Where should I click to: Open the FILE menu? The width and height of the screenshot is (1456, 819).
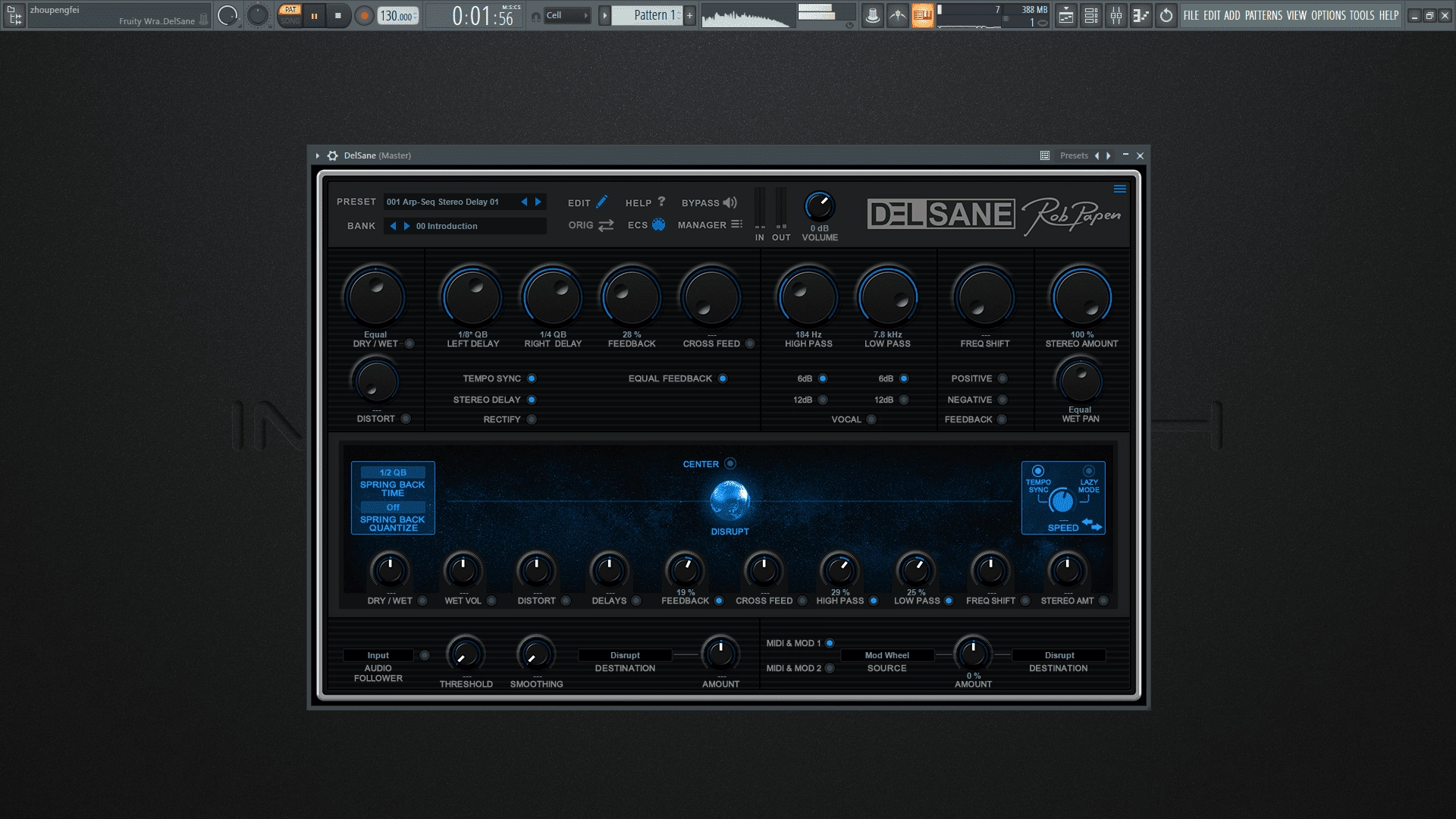1191,15
